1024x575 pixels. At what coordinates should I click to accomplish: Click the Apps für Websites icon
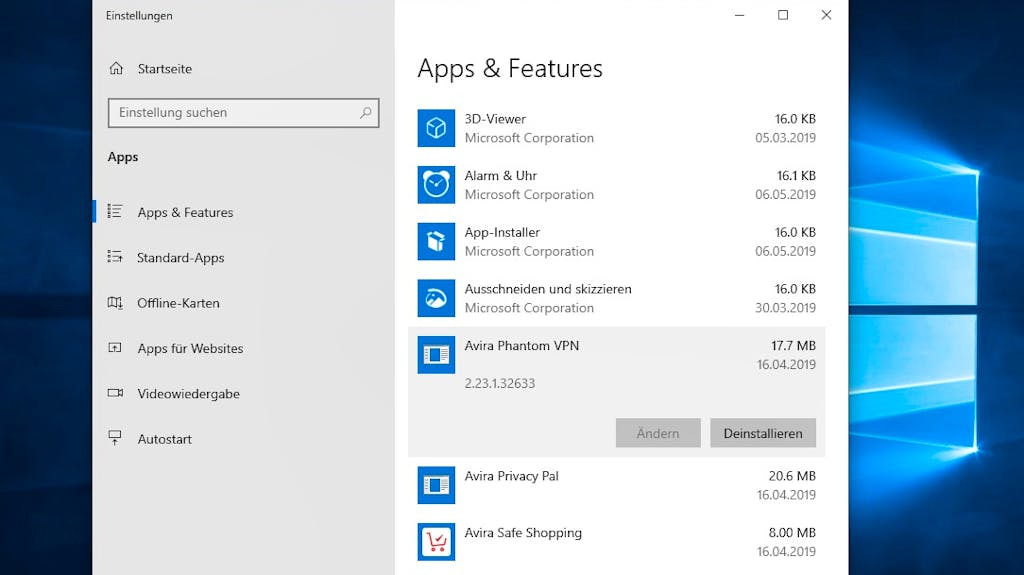115,348
